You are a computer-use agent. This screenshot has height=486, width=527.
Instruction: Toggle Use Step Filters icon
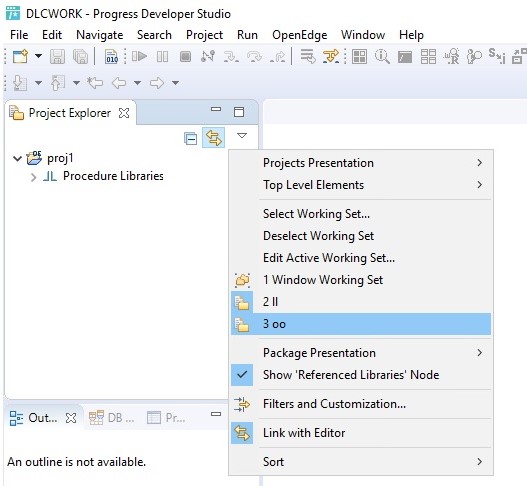click(331, 56)
